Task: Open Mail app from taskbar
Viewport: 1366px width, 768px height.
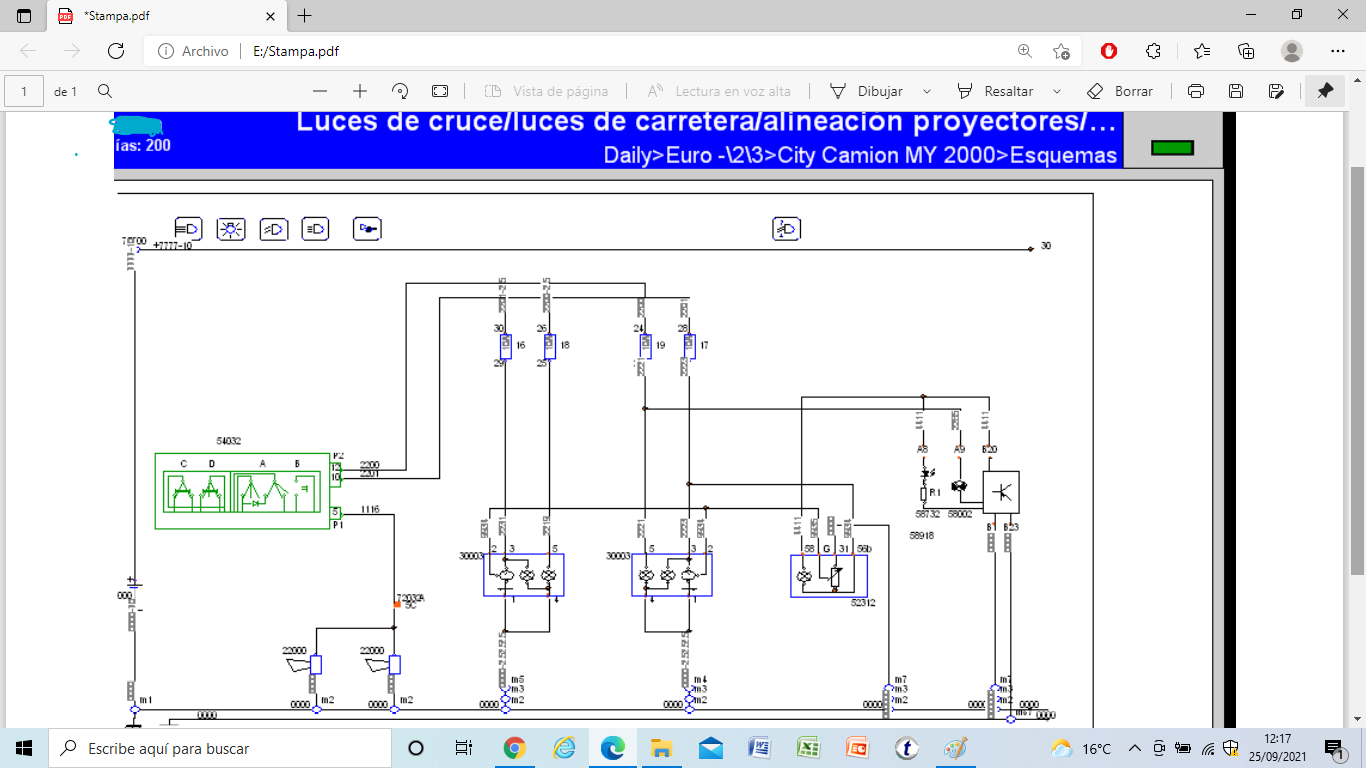Action: (x=711, y=748)
